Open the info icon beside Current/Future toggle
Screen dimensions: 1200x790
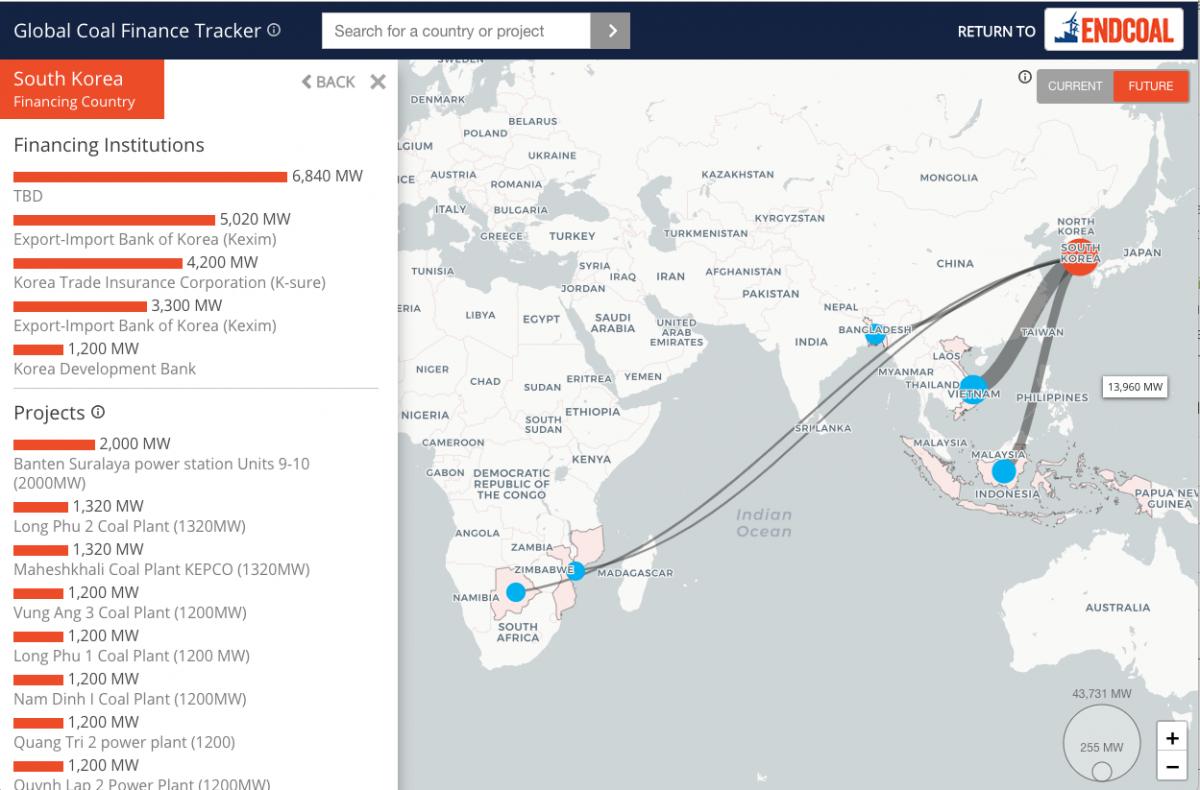coord(1024,77)
